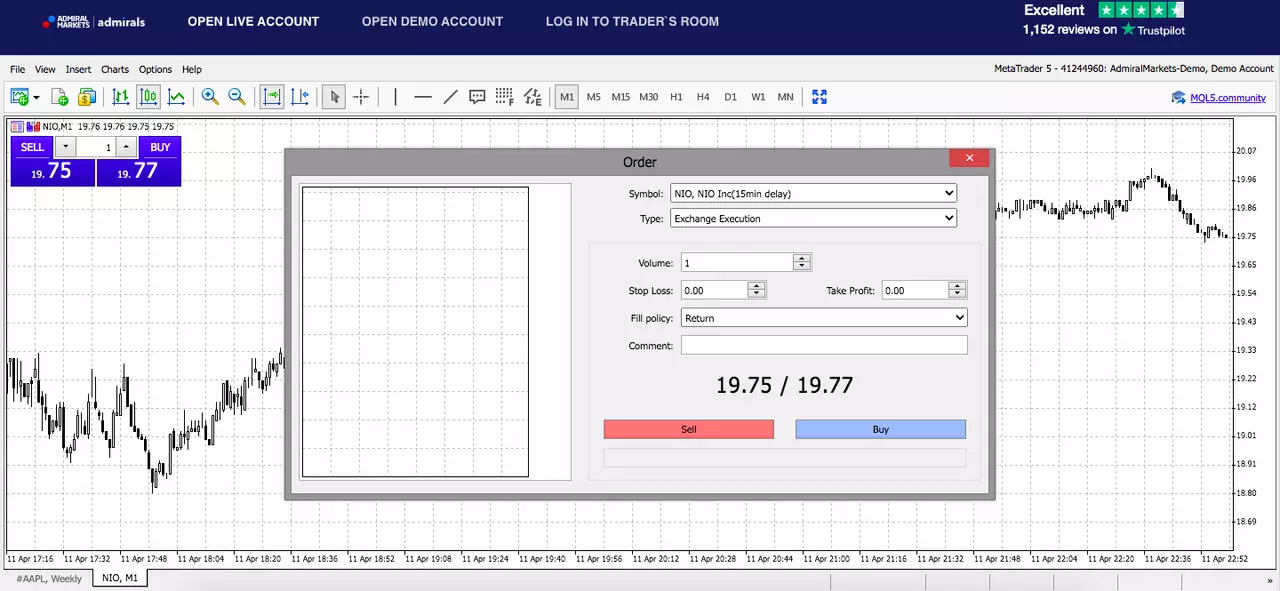Select M15 timeframe

[x=621, y=97]
